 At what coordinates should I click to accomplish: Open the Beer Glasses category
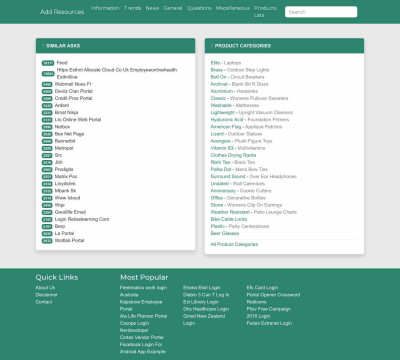coord(225,233)
